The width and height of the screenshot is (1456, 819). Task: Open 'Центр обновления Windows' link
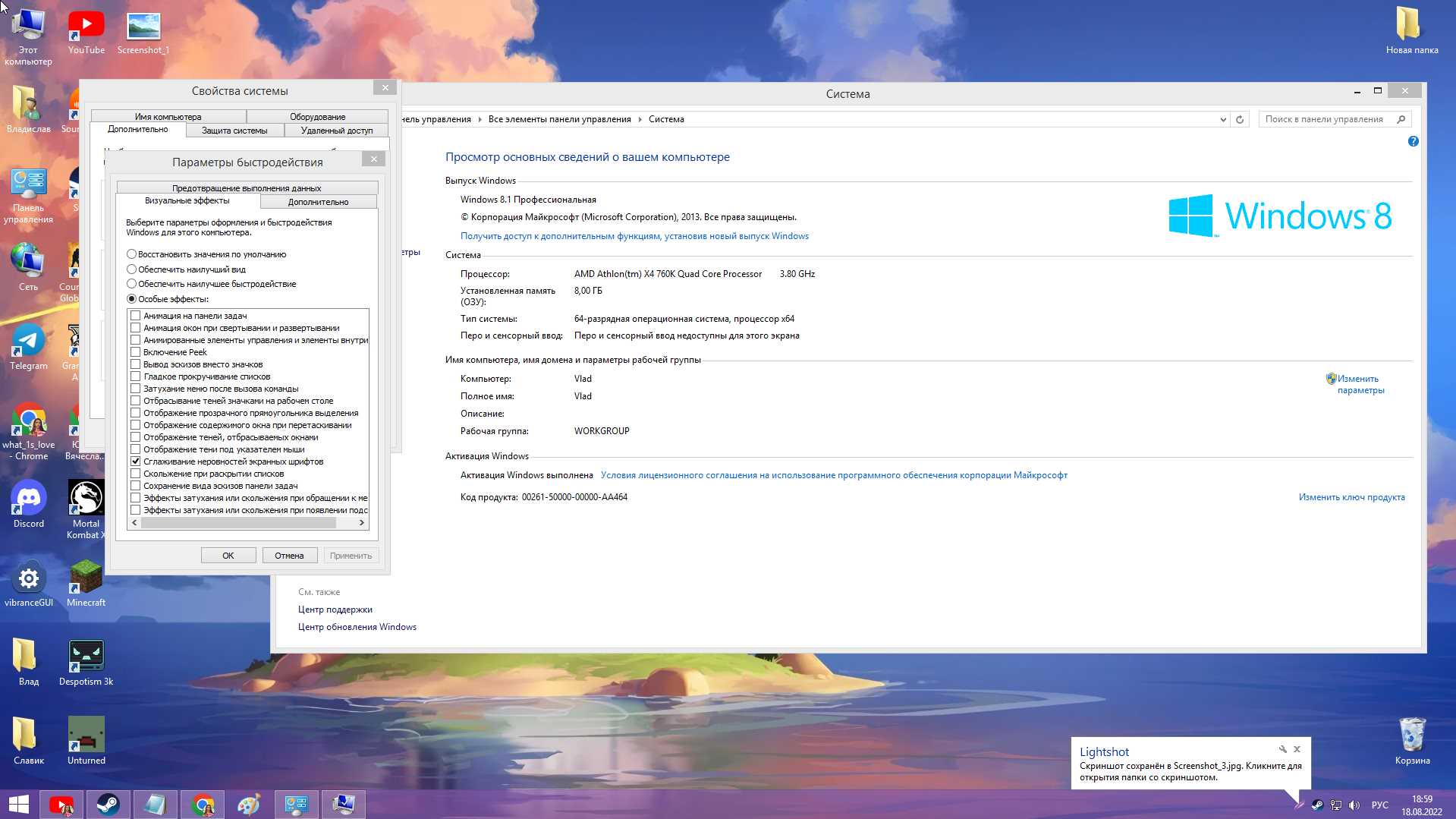coord(357,627)
